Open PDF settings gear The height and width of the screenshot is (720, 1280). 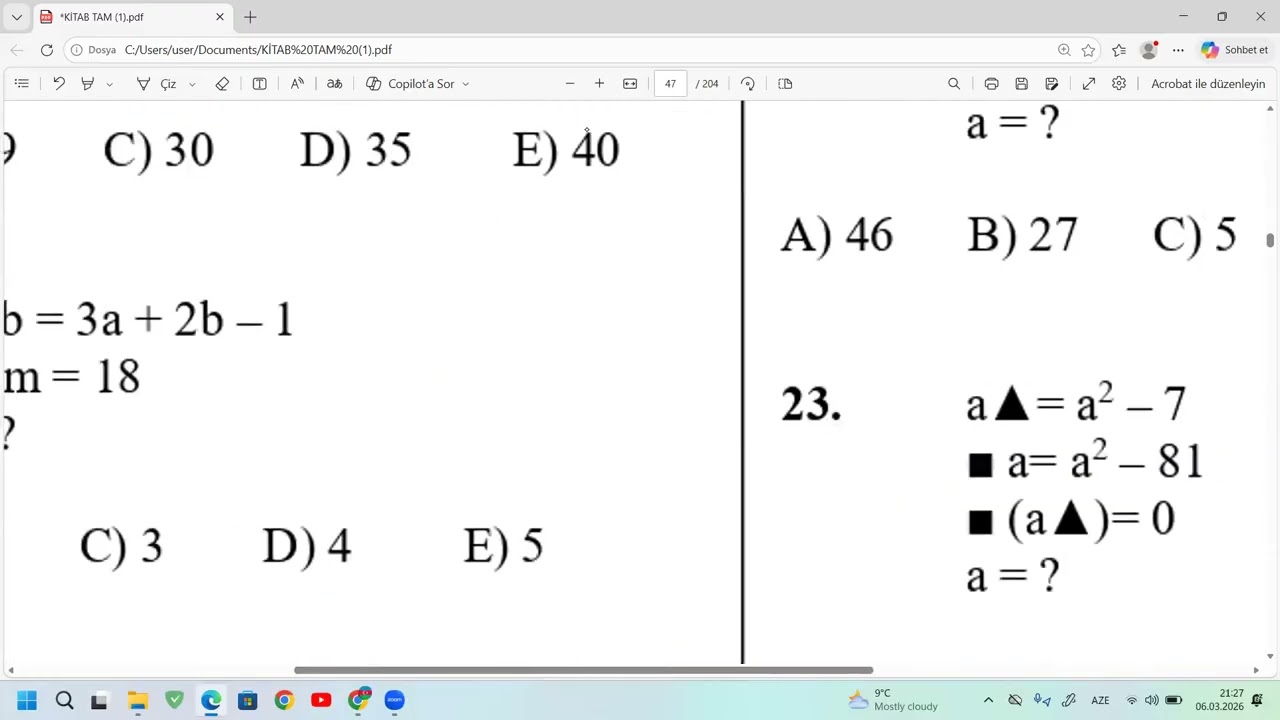click(x=1119, y=84)
